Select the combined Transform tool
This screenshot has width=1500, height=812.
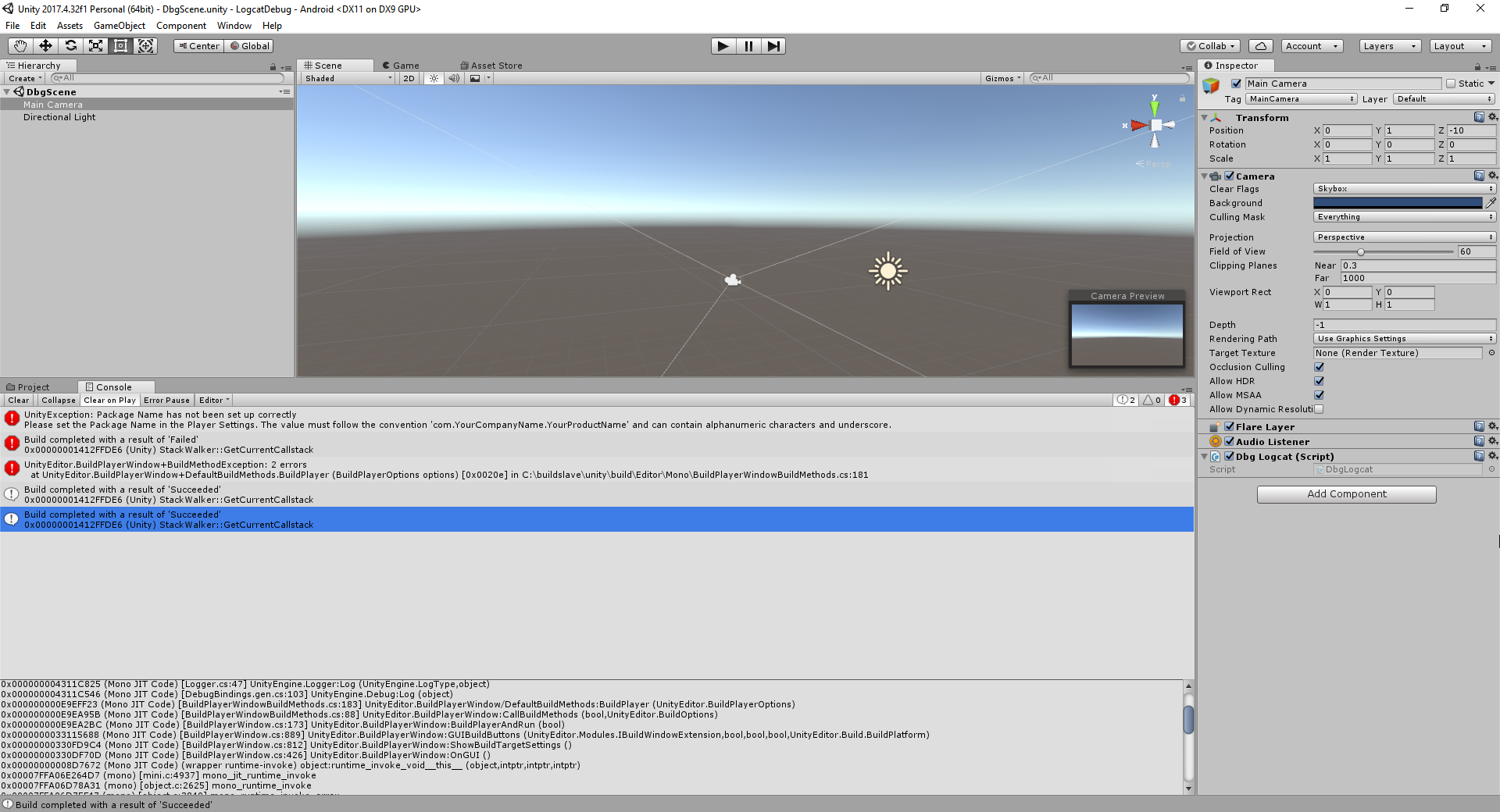tap(145, 46)
